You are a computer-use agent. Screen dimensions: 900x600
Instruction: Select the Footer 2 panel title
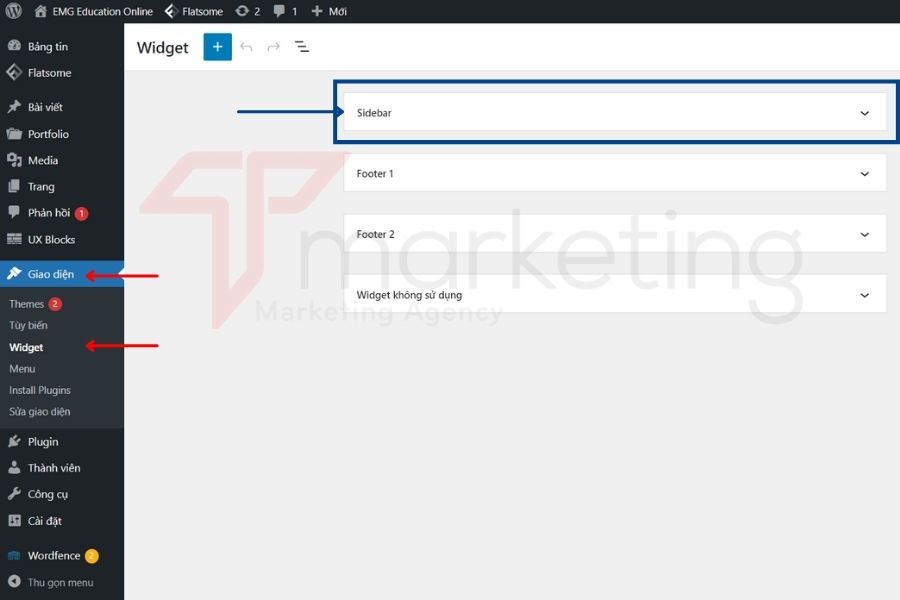[x=375, y=235]
